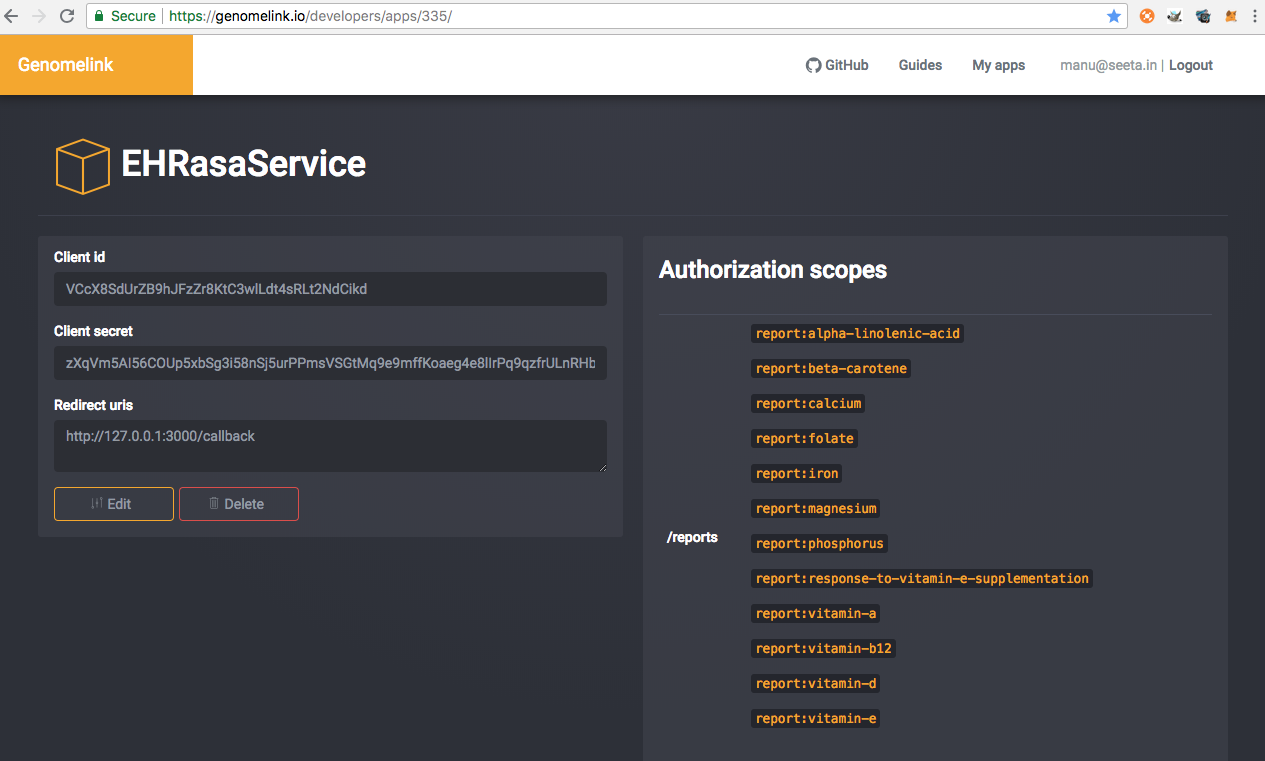1265x761 pixels.
Task: Click the MetaMask fox extension icon
Action: point(1232,16)
